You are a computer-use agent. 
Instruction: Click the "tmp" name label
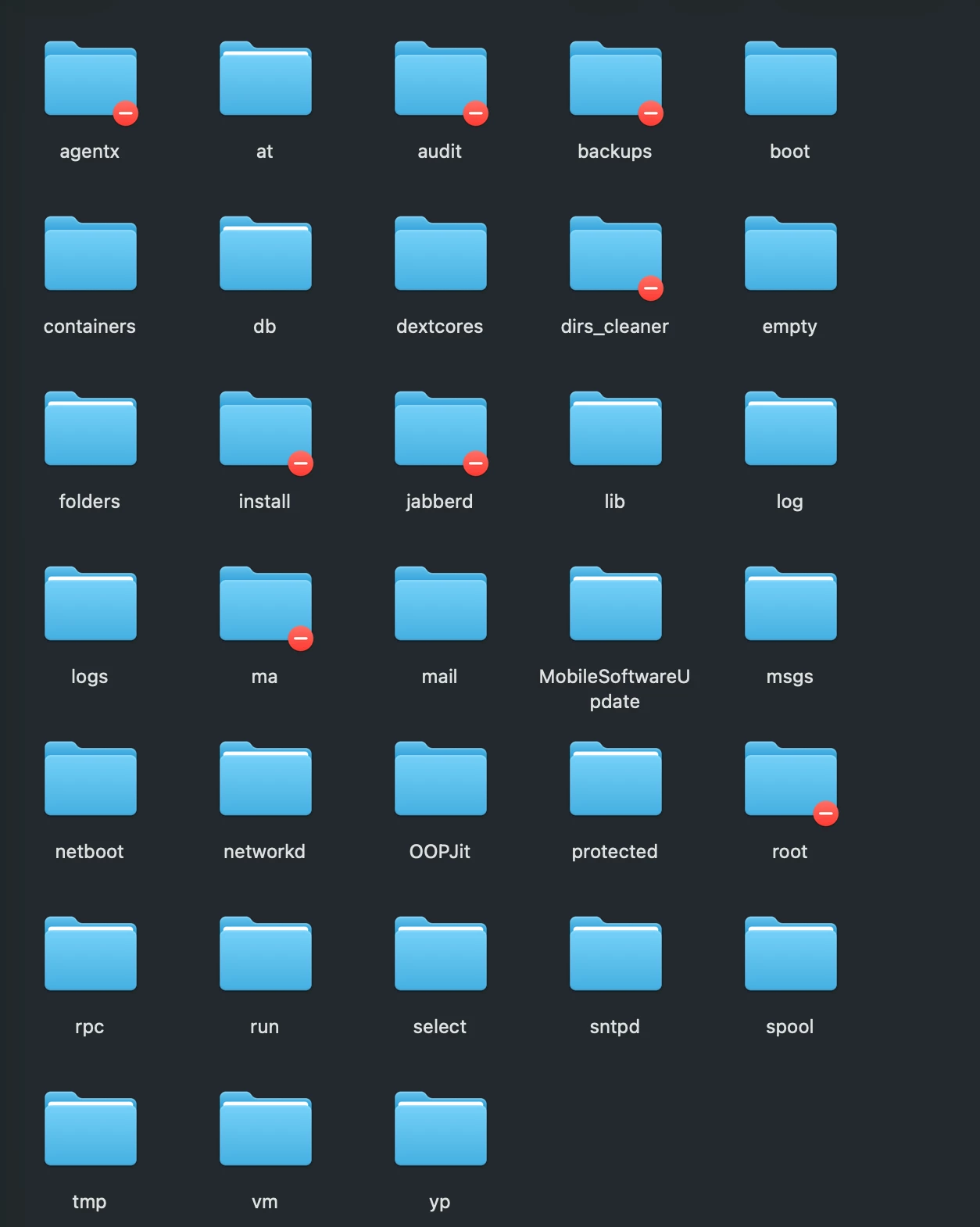pyautogui.click(x=90, y=1202)
